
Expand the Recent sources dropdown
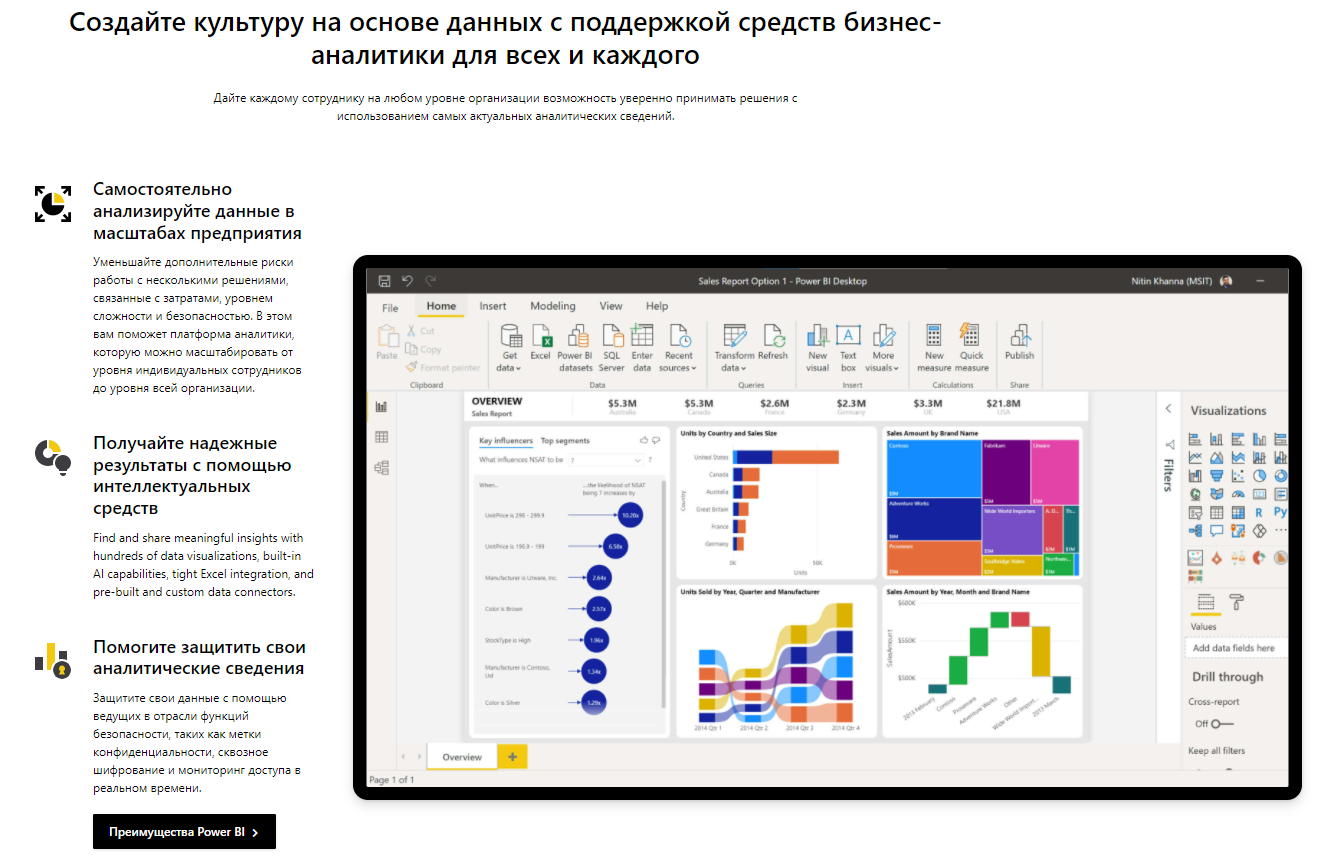tap(694, 368)
